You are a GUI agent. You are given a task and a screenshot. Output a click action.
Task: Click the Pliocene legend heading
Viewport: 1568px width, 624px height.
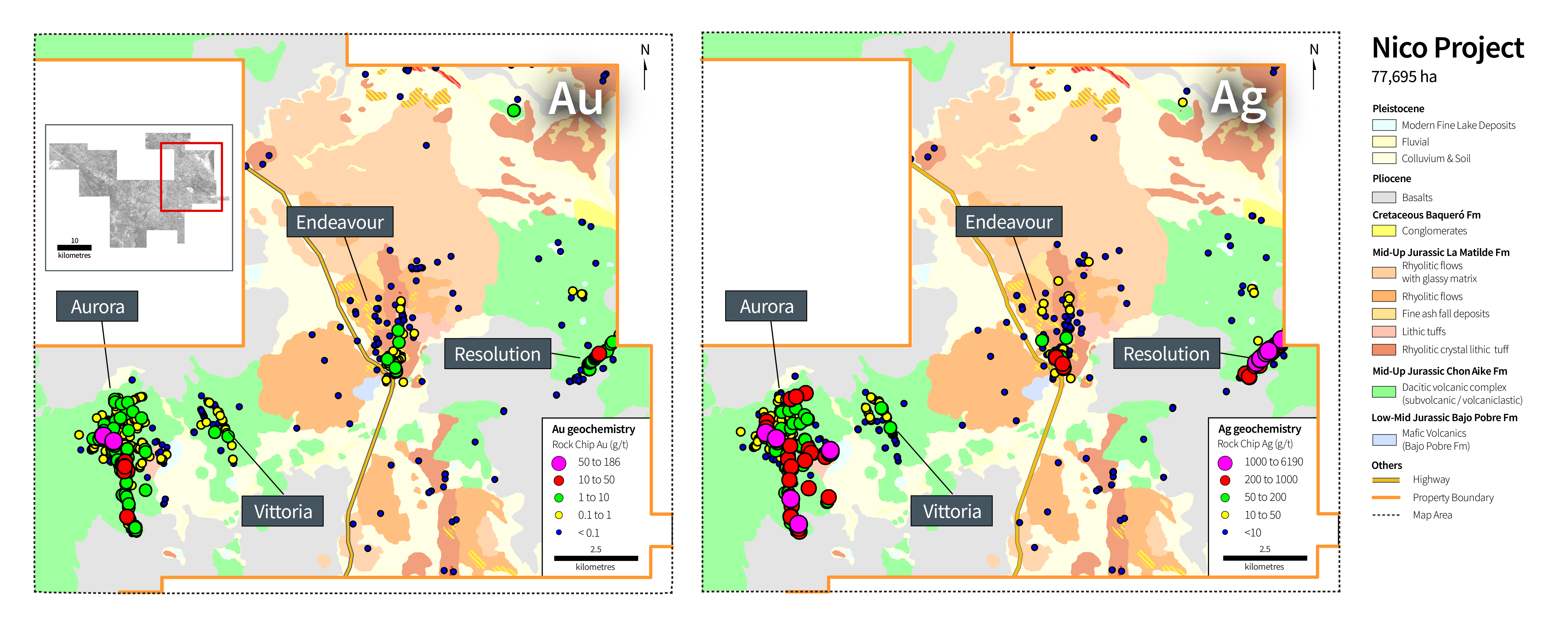click(x=1392, y=178)
